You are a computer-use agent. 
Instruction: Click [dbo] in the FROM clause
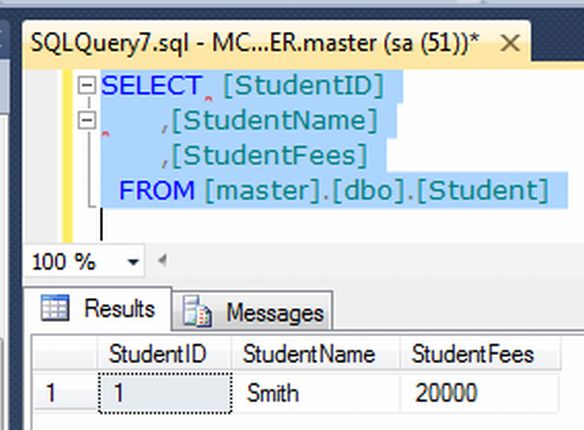pyautogui.click(x=369, y=191)
